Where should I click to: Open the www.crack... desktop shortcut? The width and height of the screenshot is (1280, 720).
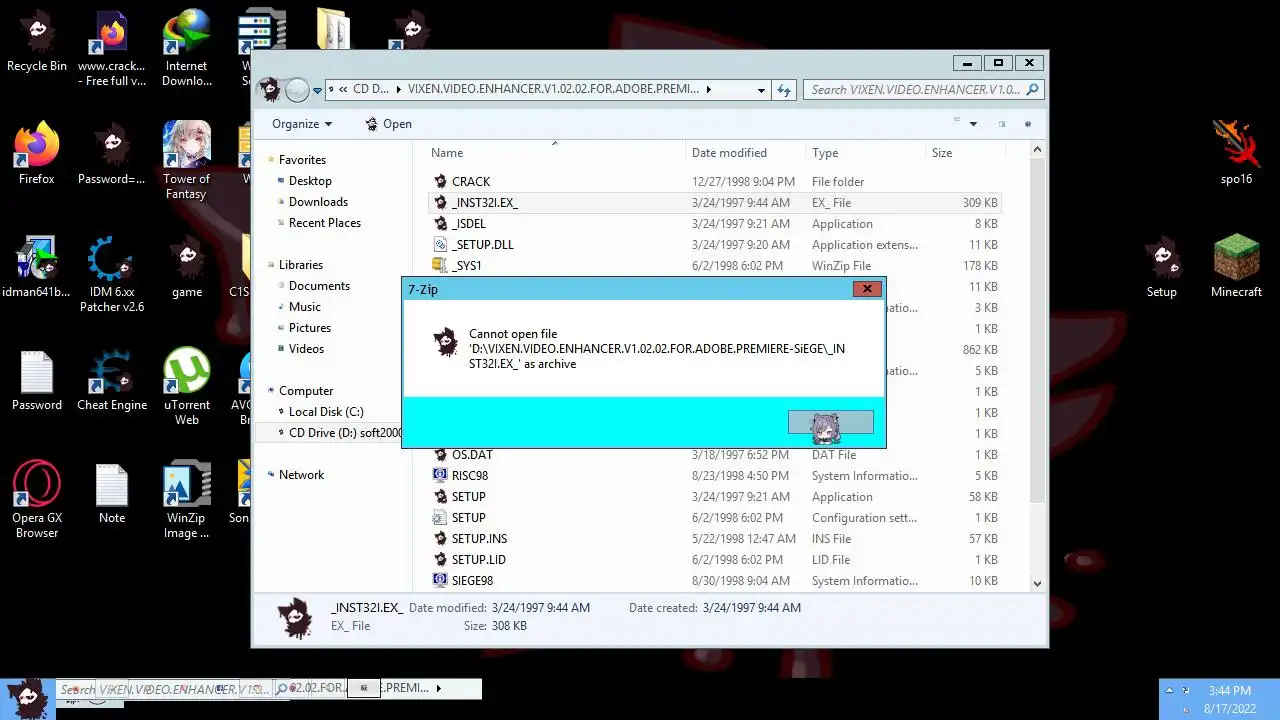(112, 49)
